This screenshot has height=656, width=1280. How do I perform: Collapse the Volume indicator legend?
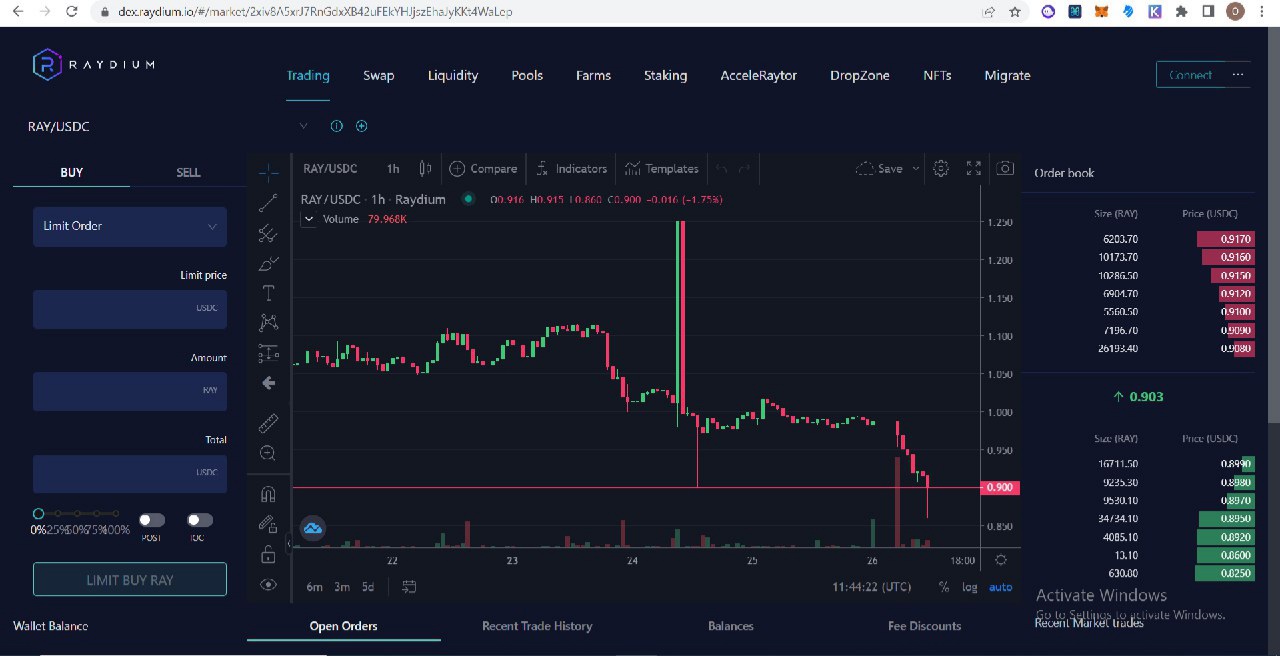308,219
